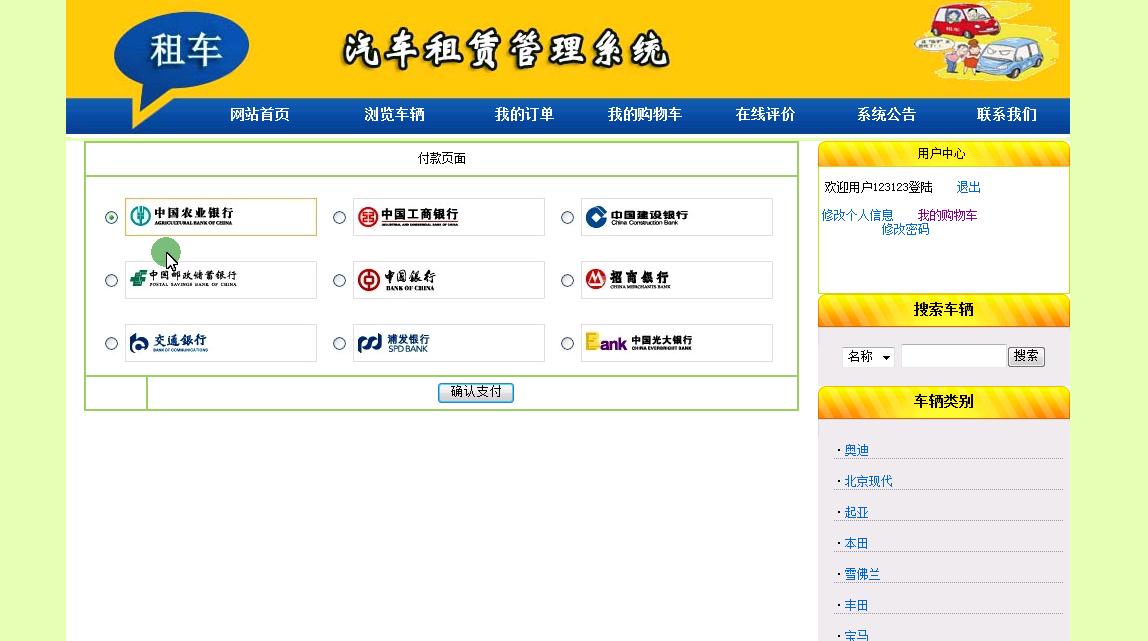Open 系统公告 nav item
Screen dimensions: 1148x641
887,114
